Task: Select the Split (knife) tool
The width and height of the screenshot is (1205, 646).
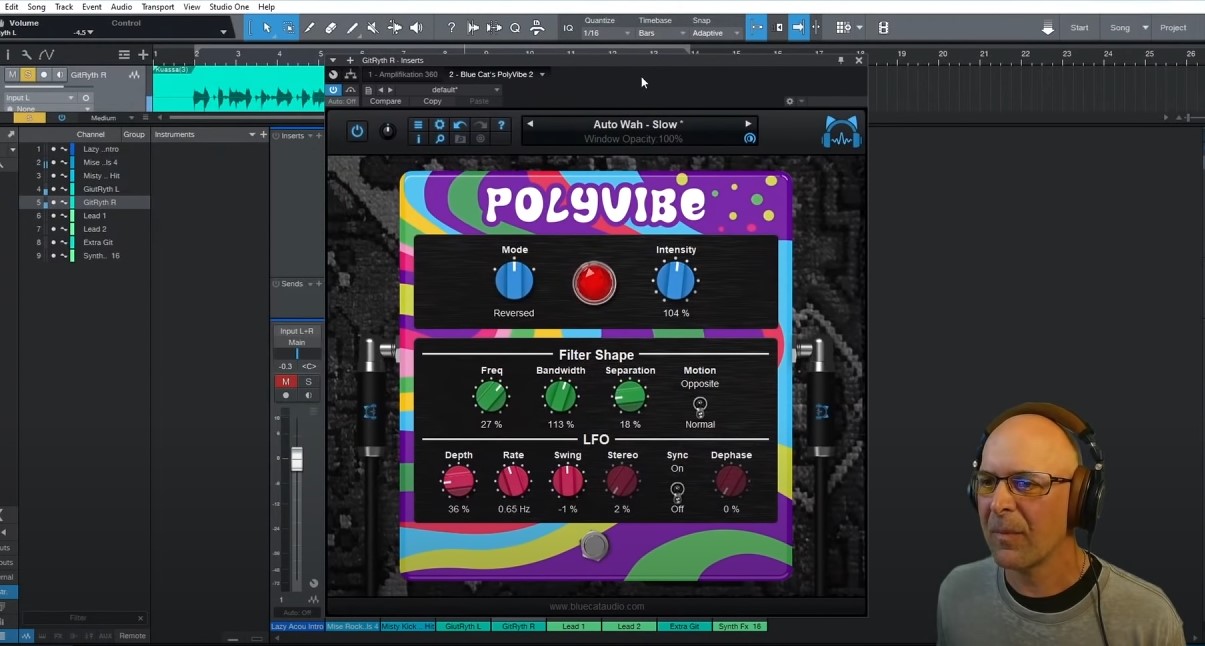Action: [309, 28]
